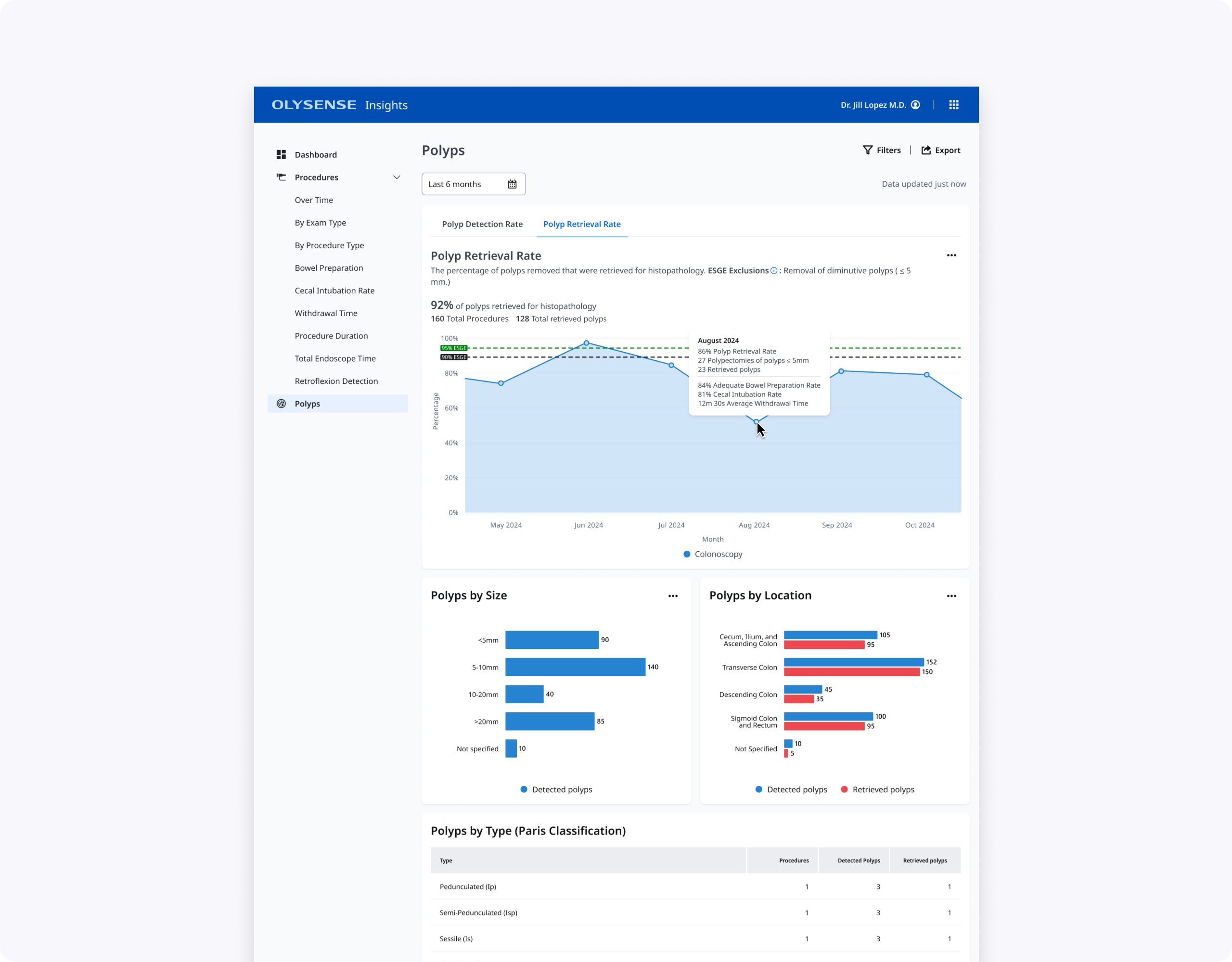Toggle Colonoscopy legend series in chart
This screenshot has width=1232, height=962.
tap(712, 554)
